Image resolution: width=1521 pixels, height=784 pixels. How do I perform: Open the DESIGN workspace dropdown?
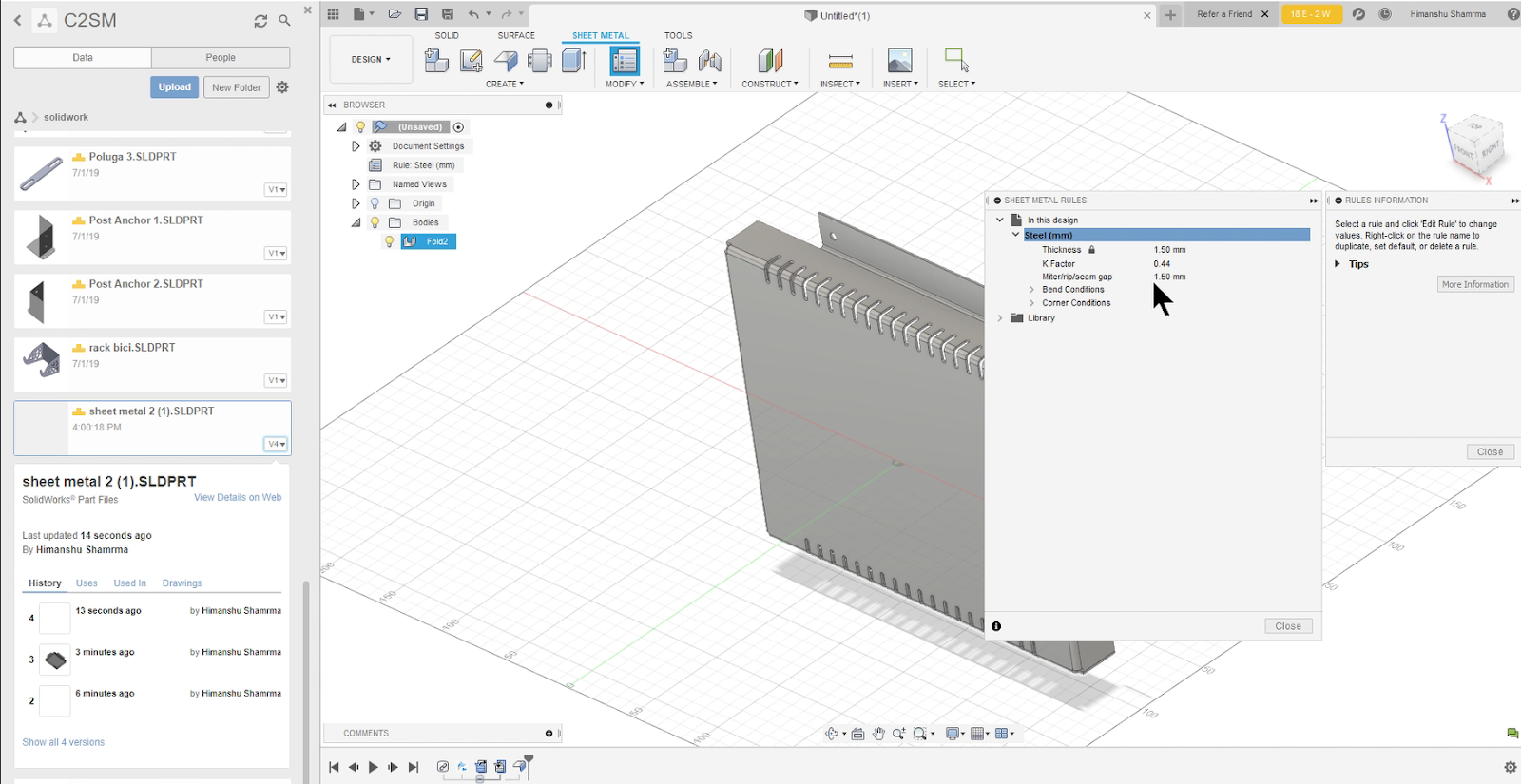coord(371,59)
